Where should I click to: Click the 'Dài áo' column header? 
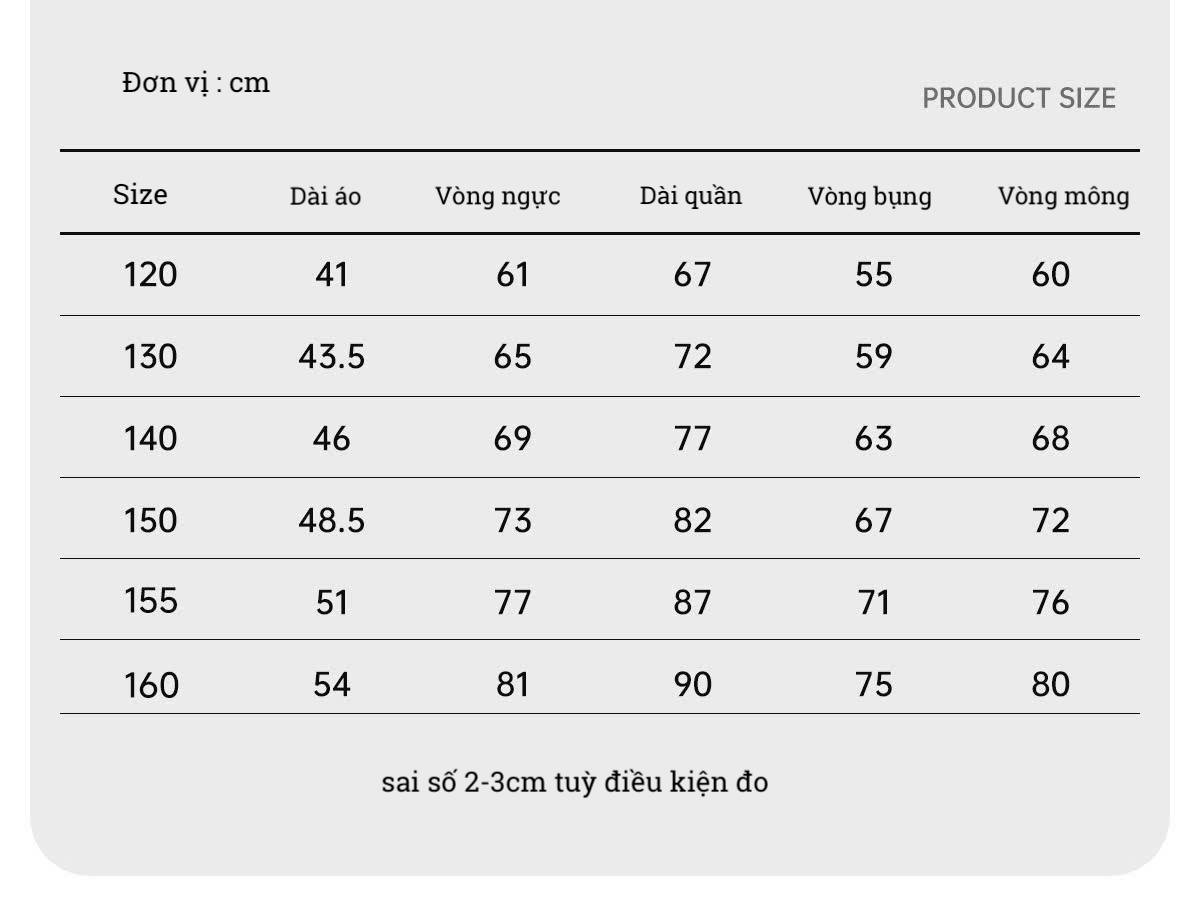point(326,197)
